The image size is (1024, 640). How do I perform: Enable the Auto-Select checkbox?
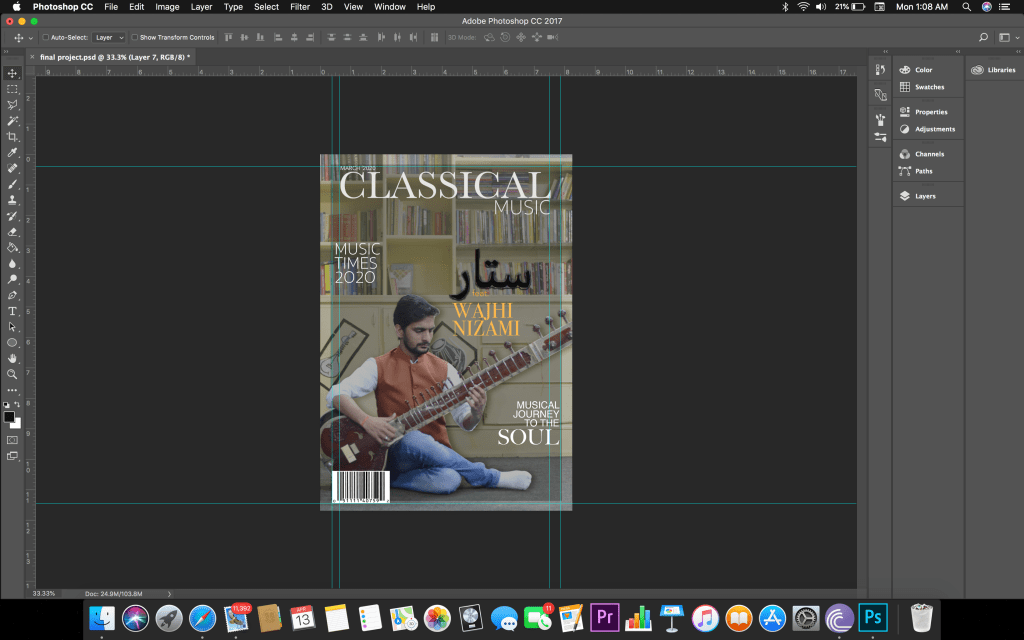coord(45,37)
